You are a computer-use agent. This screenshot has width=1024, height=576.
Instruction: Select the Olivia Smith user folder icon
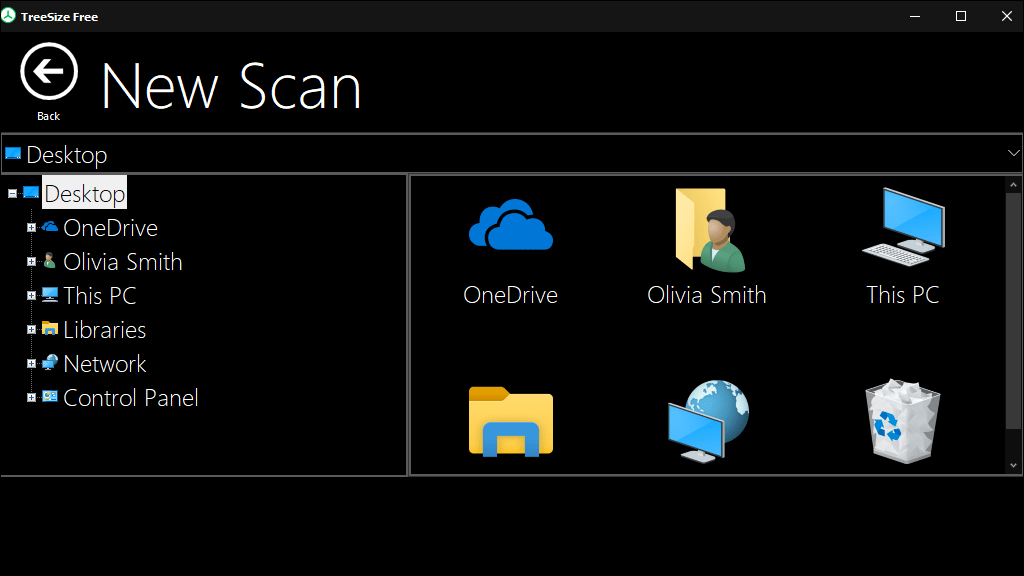click(709, 230)
